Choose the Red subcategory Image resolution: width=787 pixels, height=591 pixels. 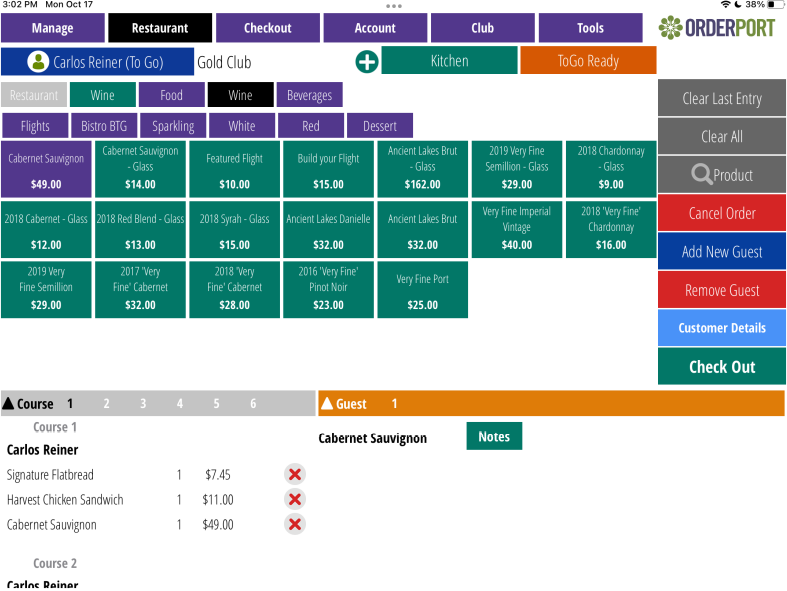click(x=311, y=126)
